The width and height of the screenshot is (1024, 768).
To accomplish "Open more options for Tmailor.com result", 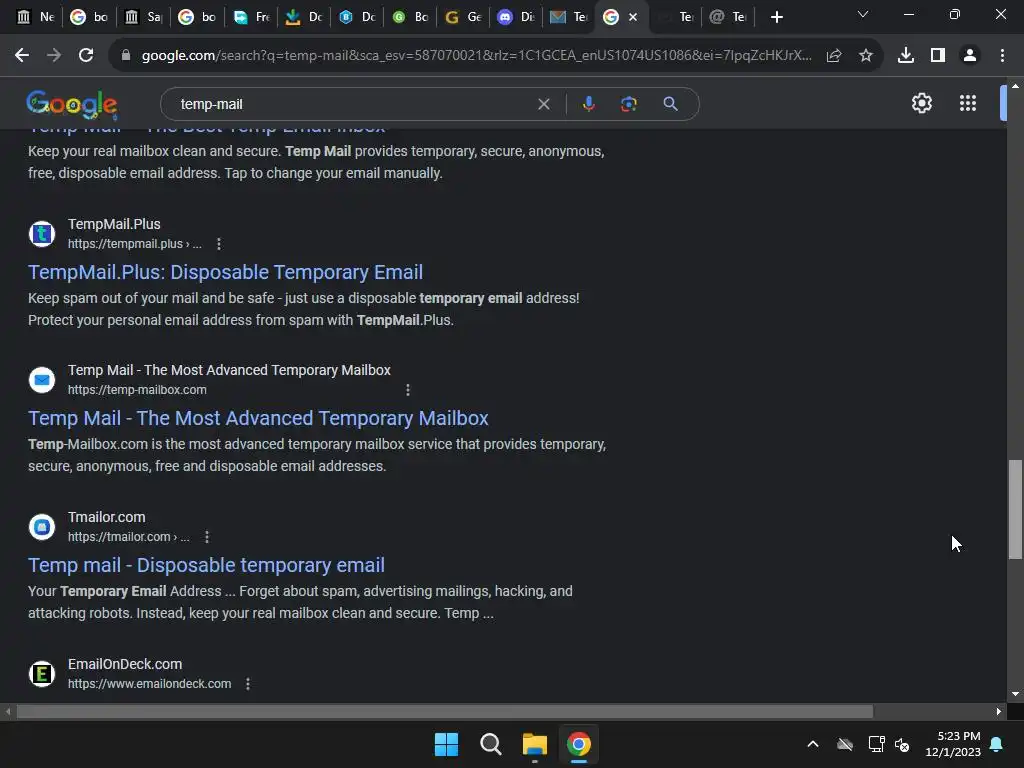I will [207, 537].
